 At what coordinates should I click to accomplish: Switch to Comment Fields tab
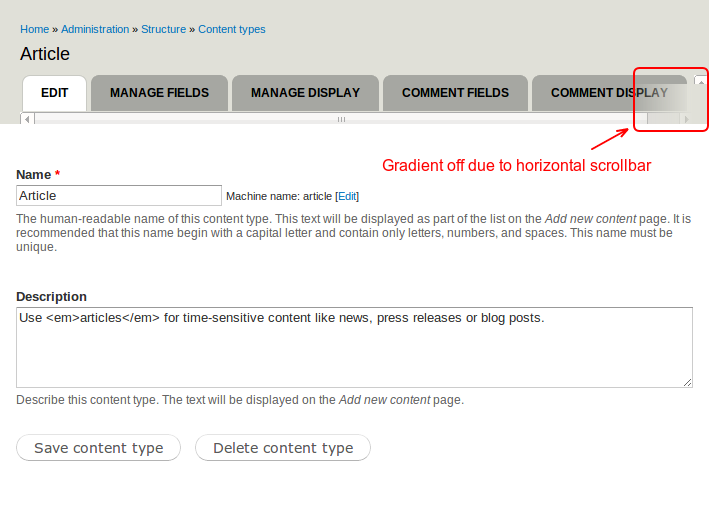455,93
